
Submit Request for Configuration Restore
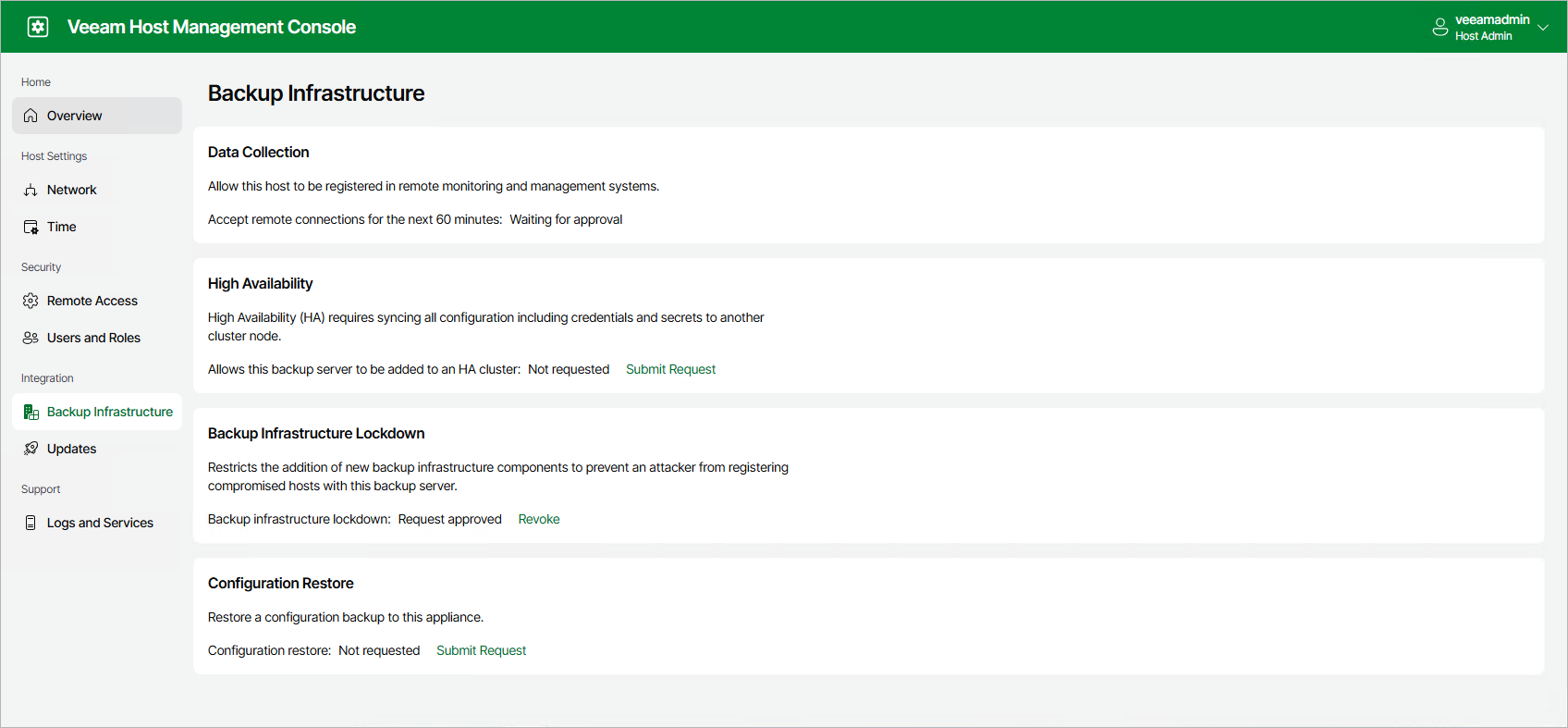point(481,650)
